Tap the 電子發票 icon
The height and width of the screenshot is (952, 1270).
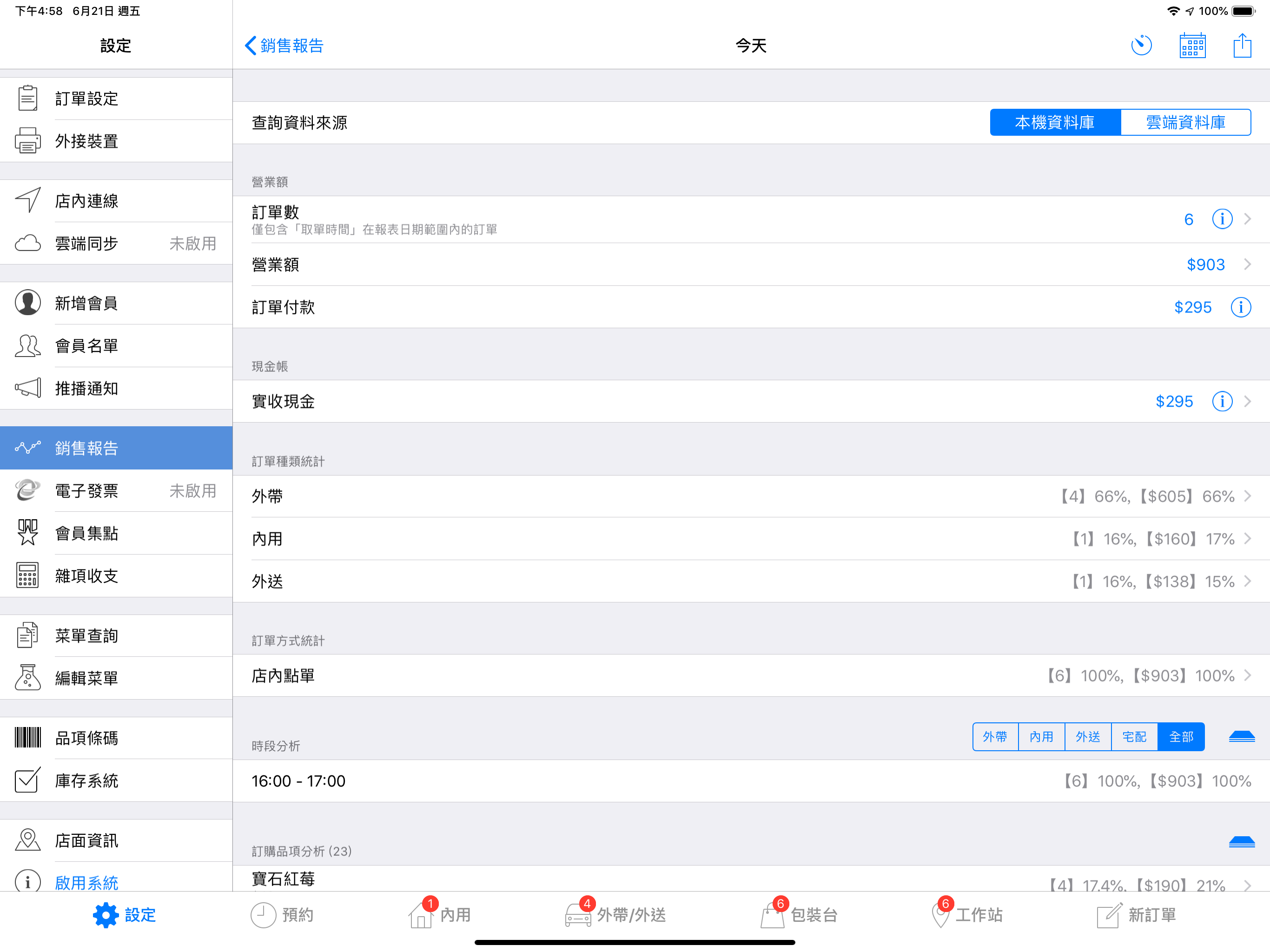pyautogui.click(x=27, y=490)
